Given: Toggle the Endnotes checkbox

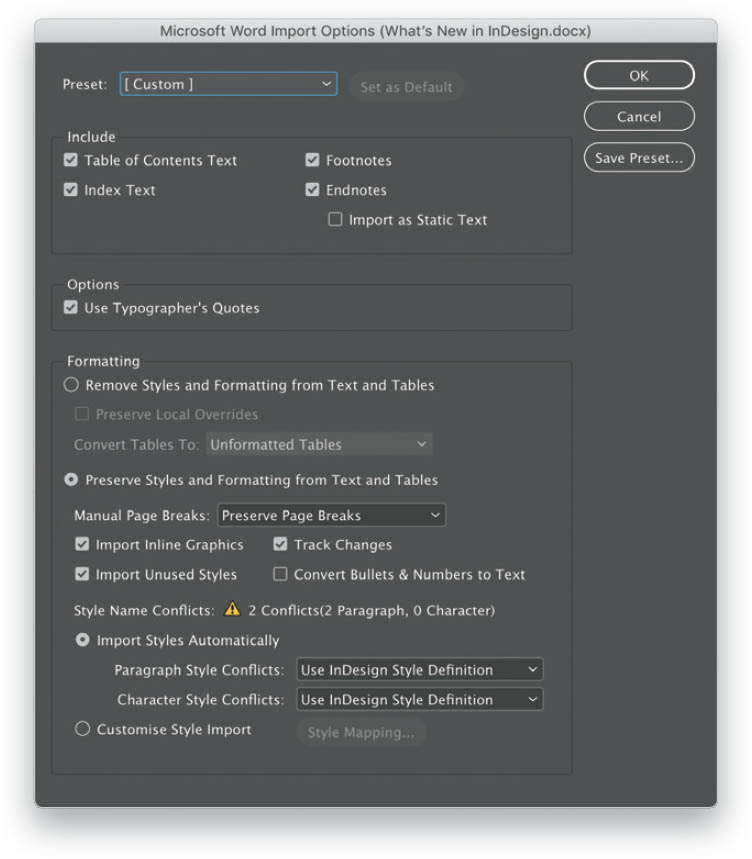Looking at the screenshot, I should pos(312,190).
